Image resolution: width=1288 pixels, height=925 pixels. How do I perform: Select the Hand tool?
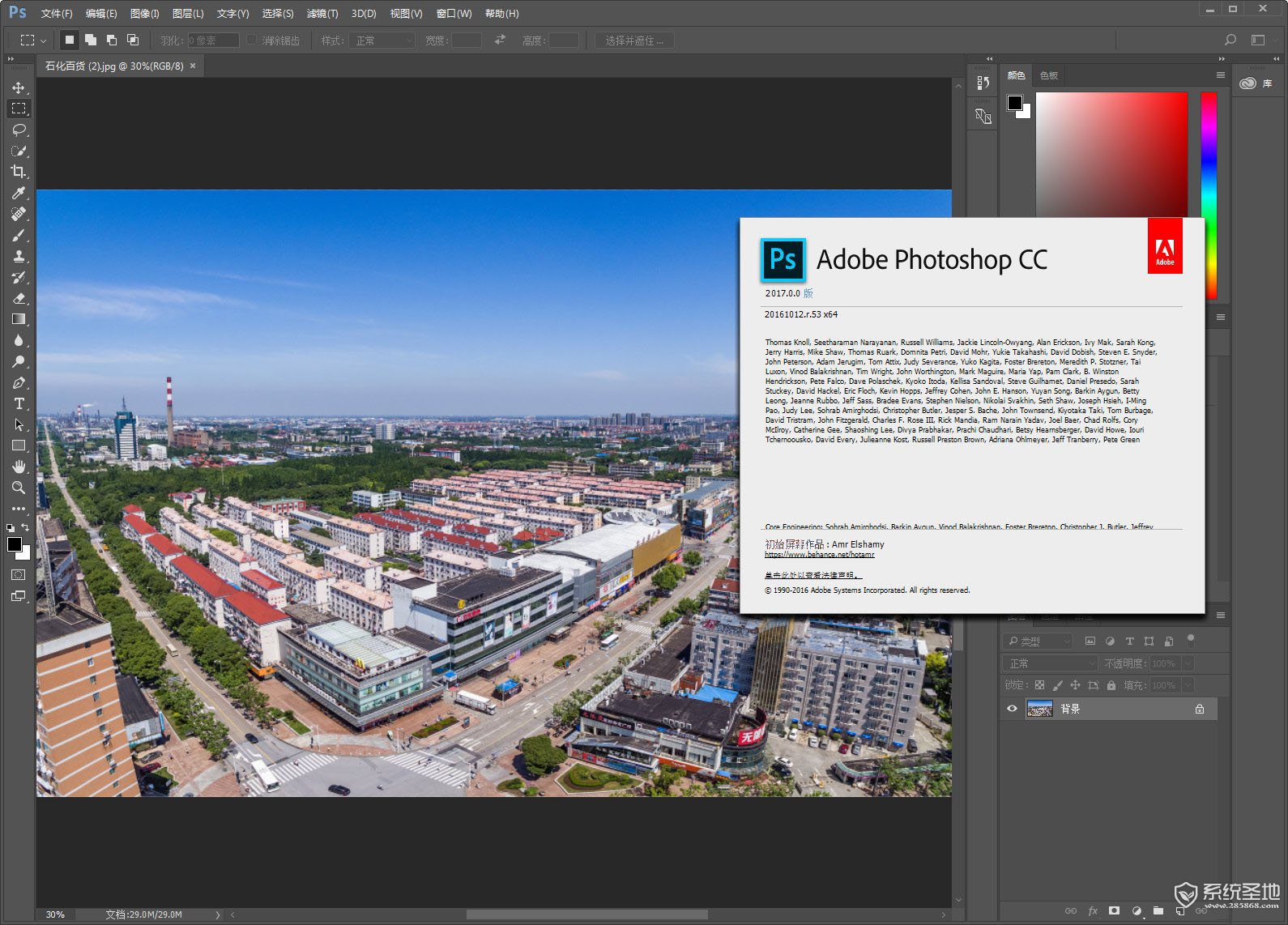19,467
